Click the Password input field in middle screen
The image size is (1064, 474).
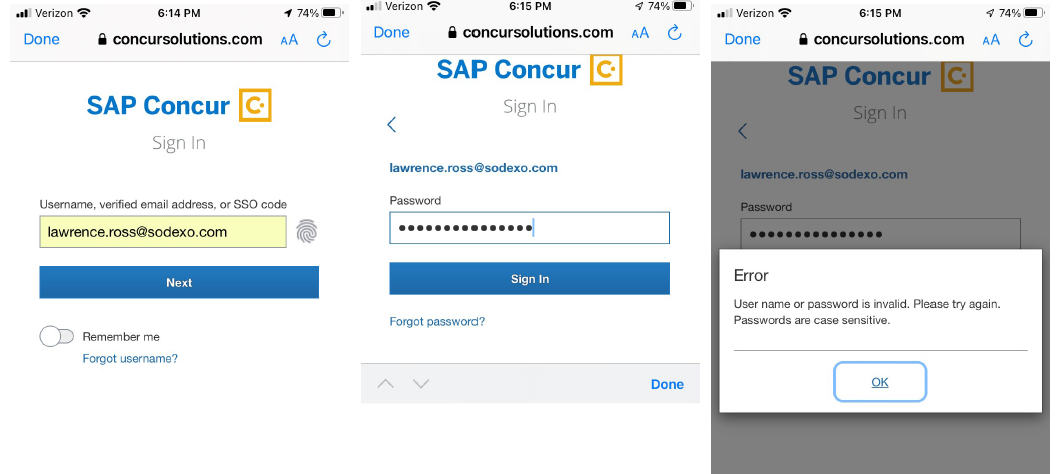(x=529, y=228)
